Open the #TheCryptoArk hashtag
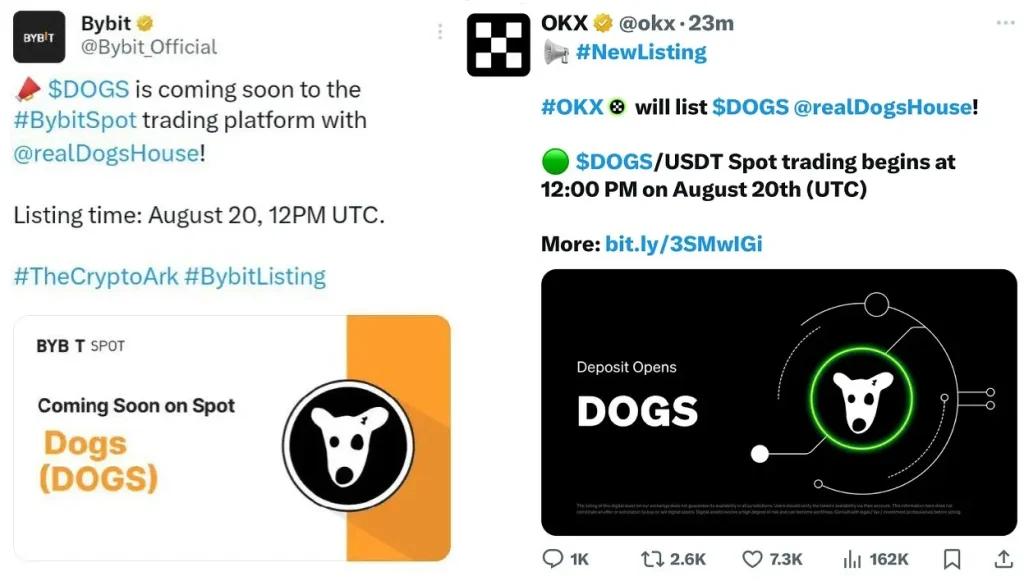The image size is (1024, 581). point(95,276)
